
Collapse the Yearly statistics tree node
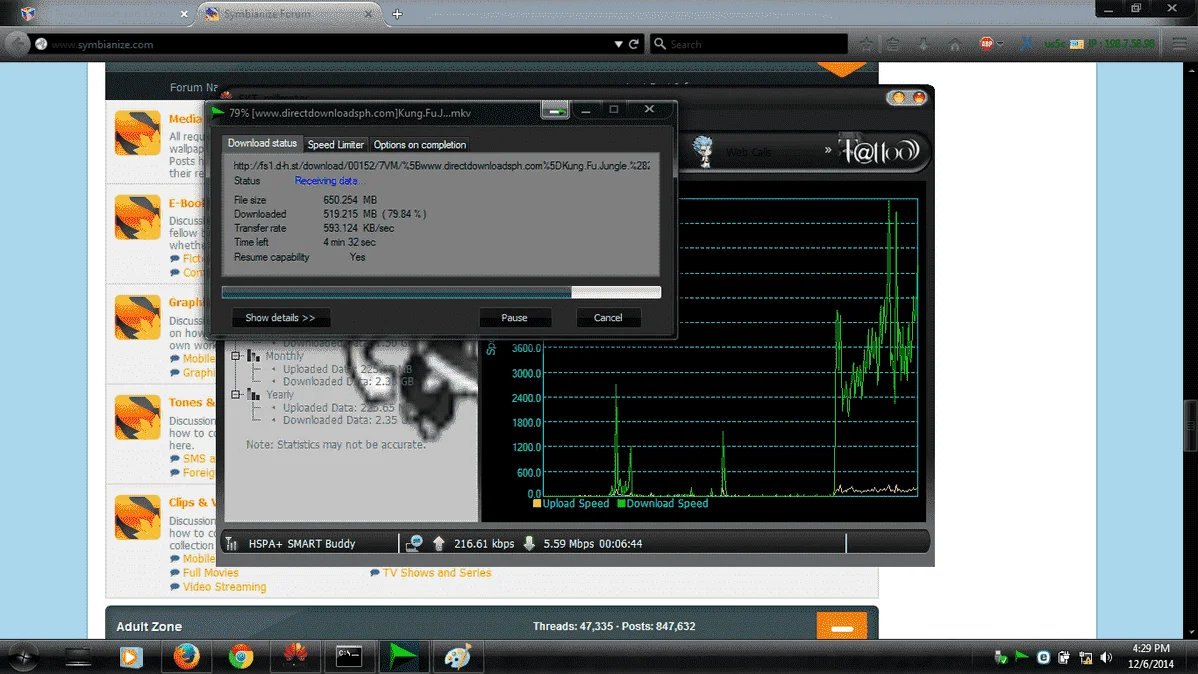[x=236, y=394]
